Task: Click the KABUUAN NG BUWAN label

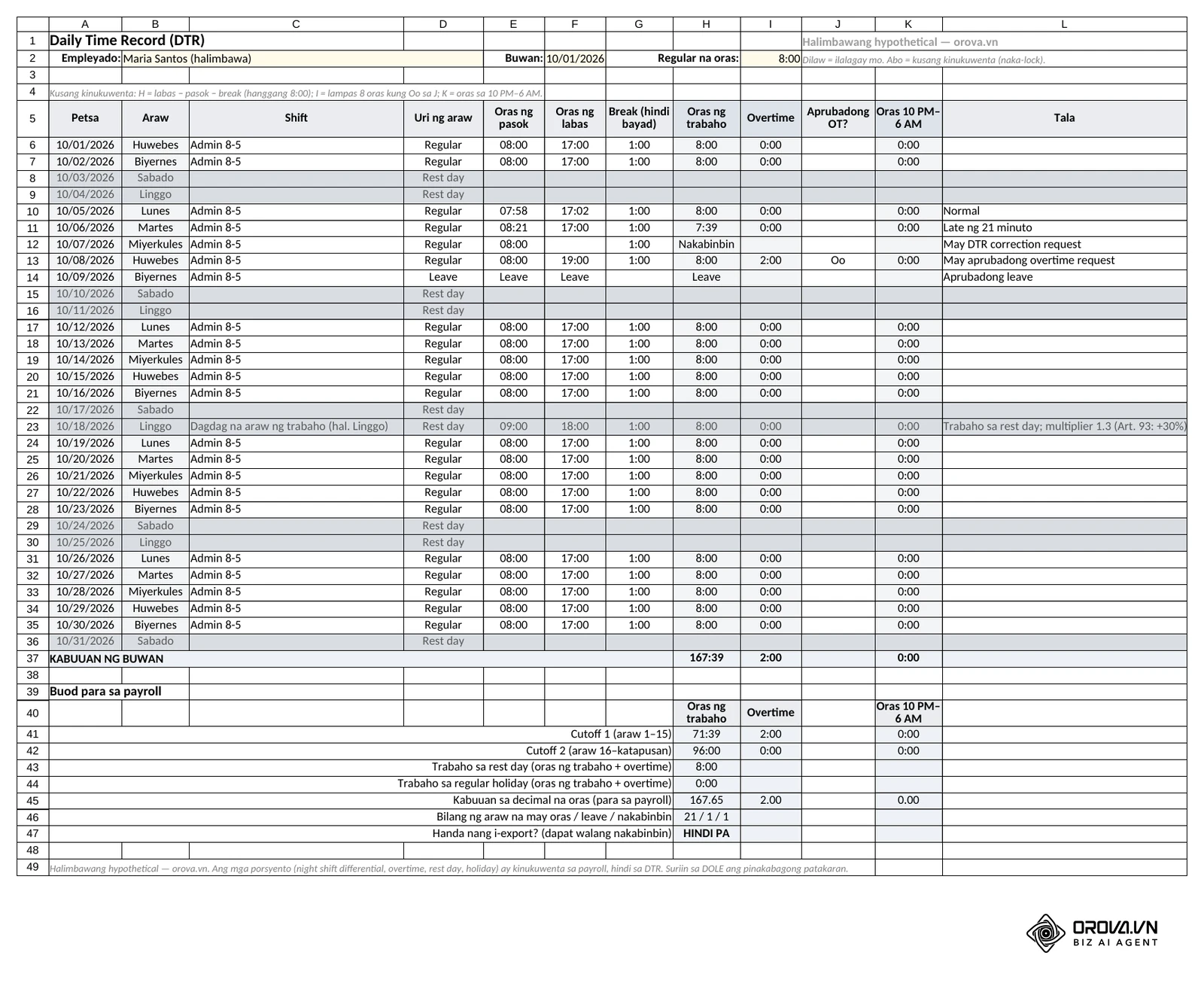Action: click(106, 659)
